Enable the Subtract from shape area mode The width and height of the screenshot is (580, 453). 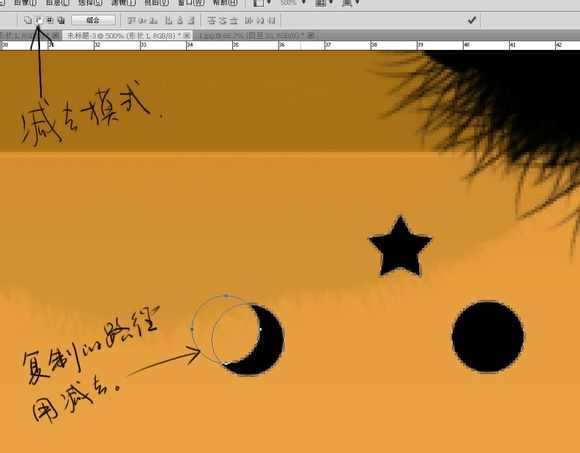(x=39, y=20)
